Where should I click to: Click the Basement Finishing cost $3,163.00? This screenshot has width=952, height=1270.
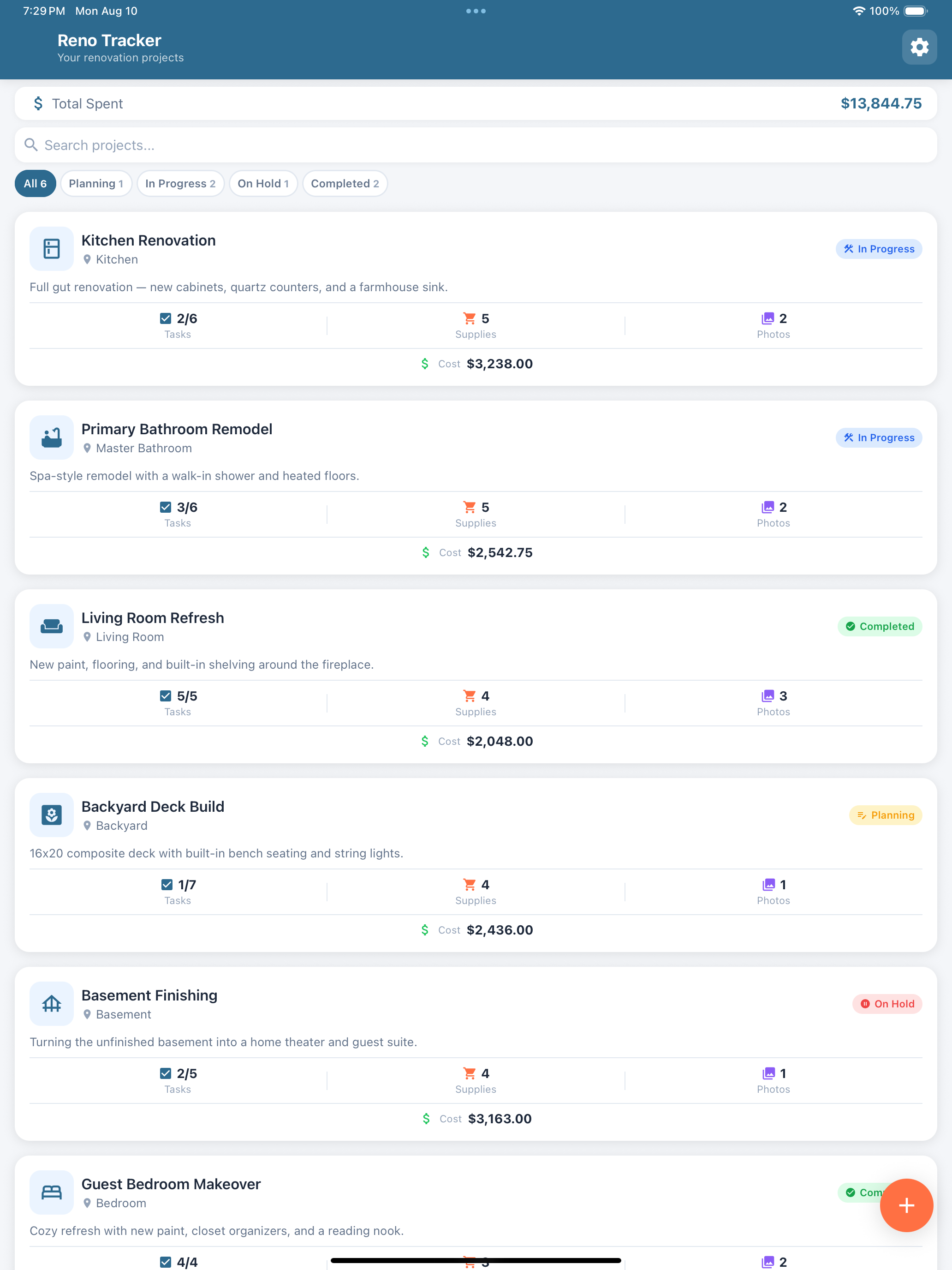click(x=500, y=1119)
